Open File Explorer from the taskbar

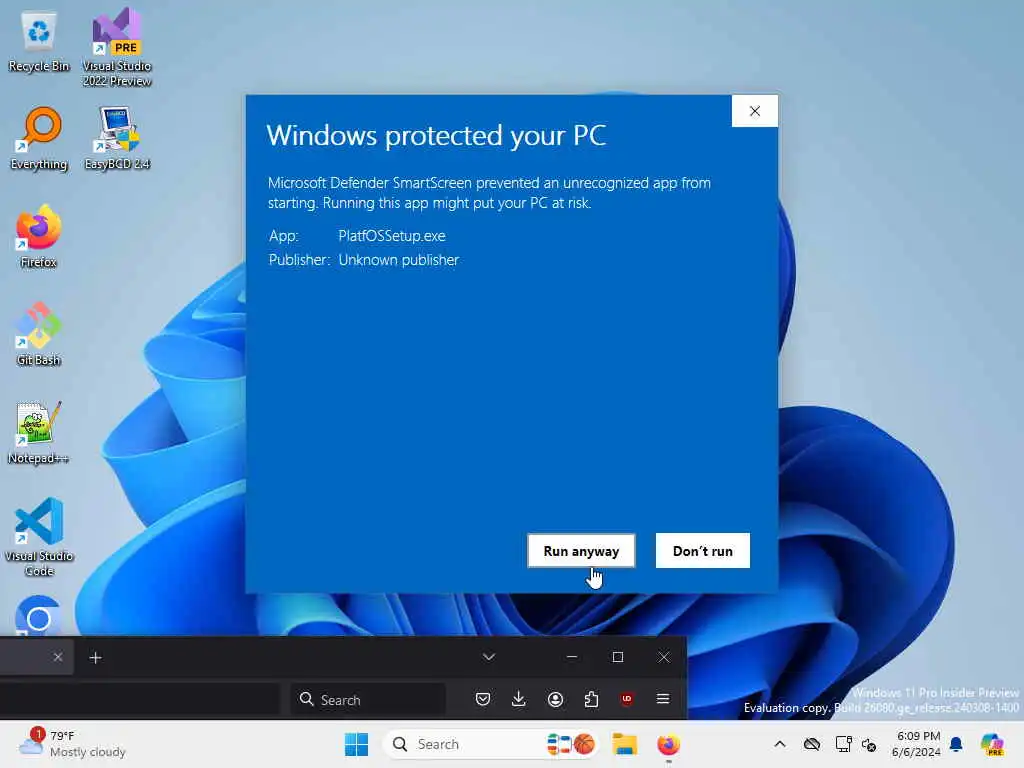click(x=624, y=744)
